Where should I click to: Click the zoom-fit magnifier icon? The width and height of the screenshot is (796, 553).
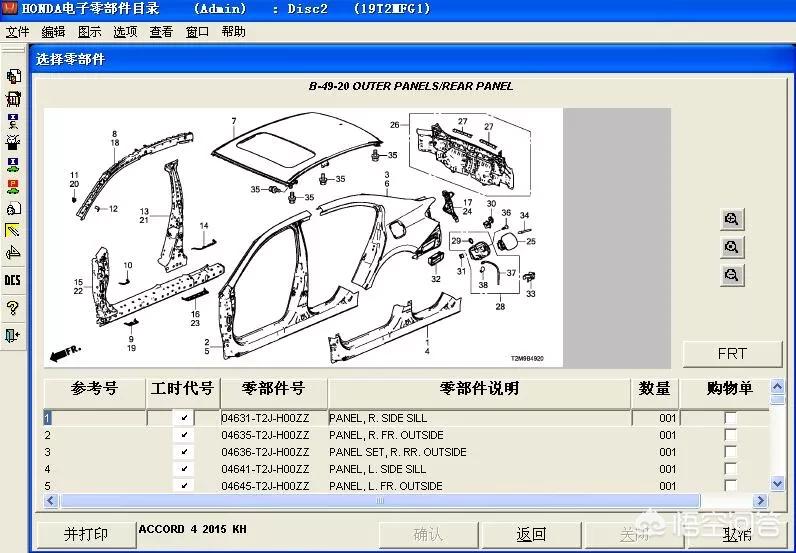pyautogui.click(x=732, y=247)
